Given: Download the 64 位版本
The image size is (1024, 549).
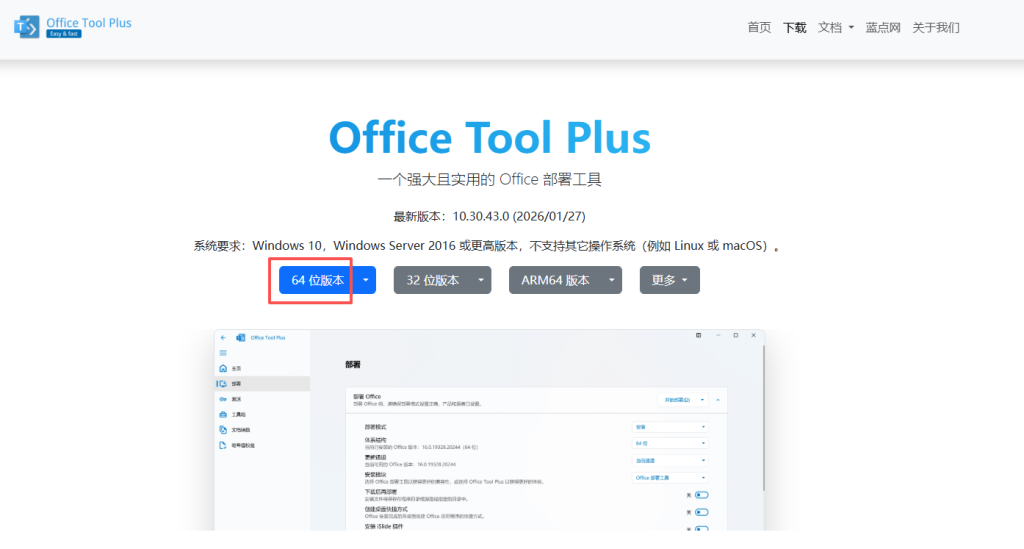Looking at the screenshot, I should point(317,280).
